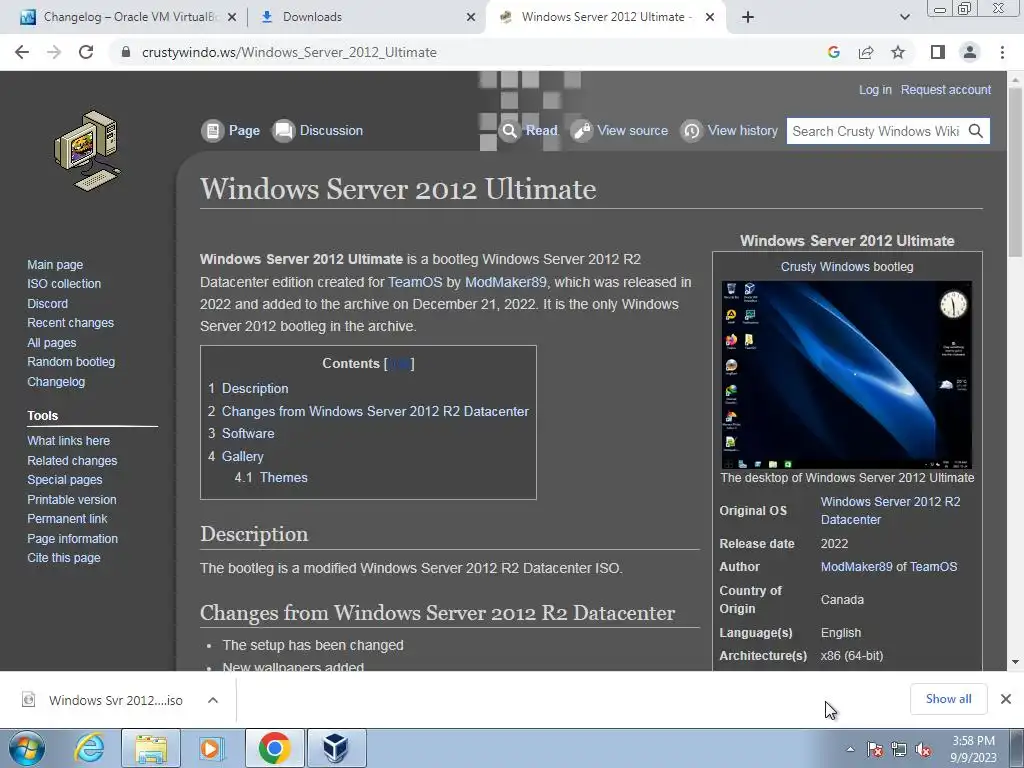Switch to the Downloads tab
Viewport: 1024px width, 768px height.
pyautogui.click(x=366, y=17)
